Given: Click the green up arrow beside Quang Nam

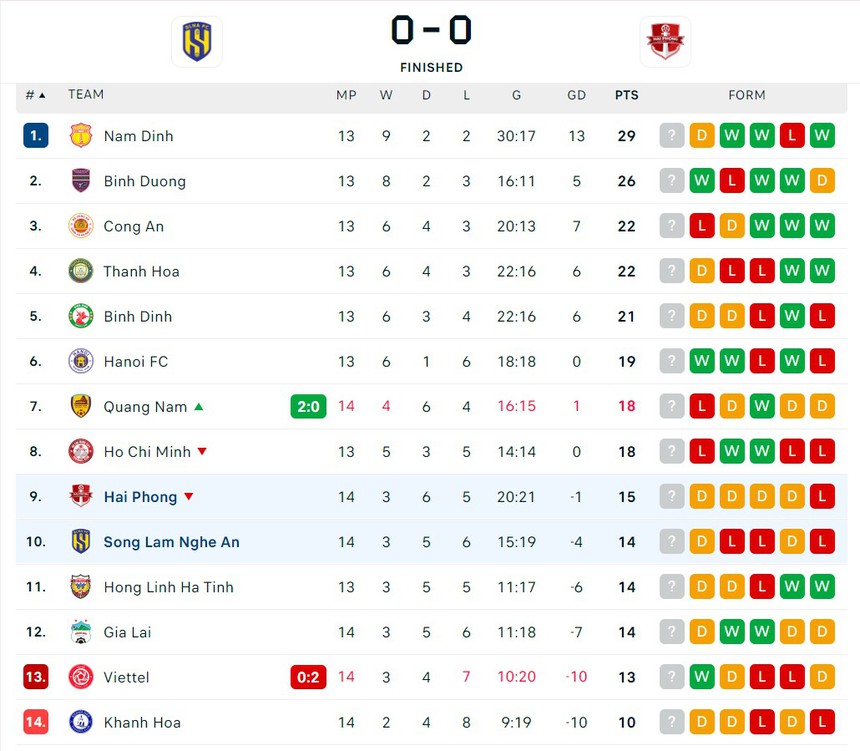Looking at the screenshot, I should click(x=199, y=407).
